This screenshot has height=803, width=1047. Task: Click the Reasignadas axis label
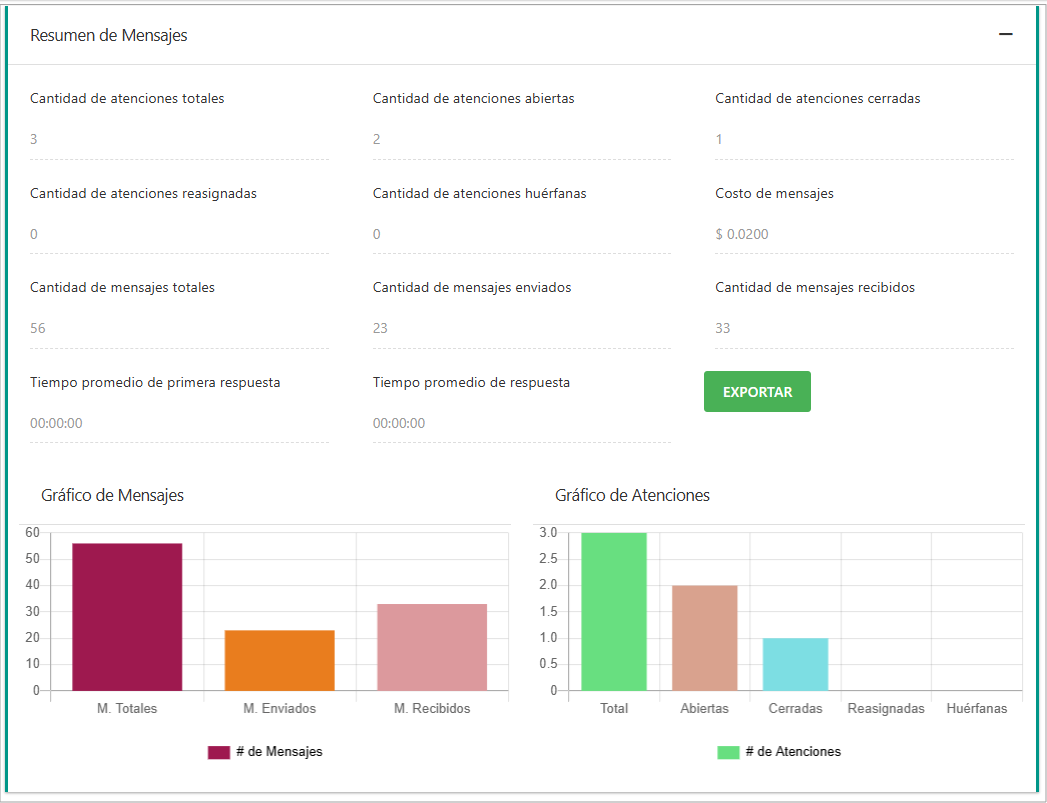pyautogui.click(x=886, y=708)
